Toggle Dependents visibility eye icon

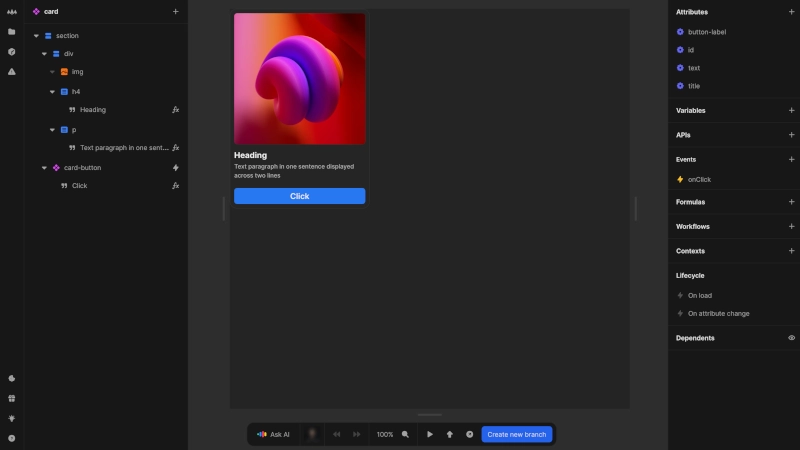pos(791,338)
